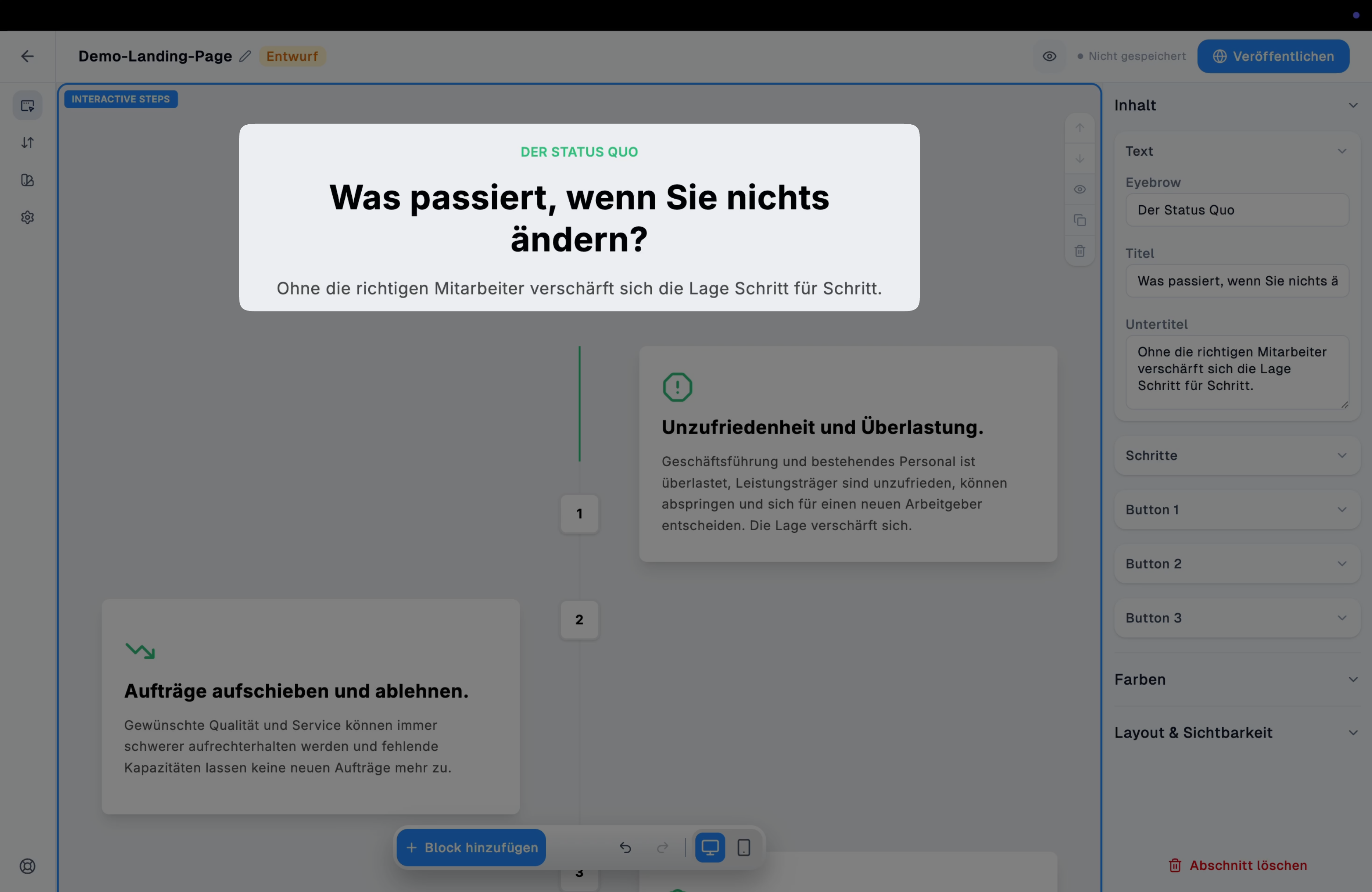Open the design theme sidebar icon

click(x=28, y=180)
